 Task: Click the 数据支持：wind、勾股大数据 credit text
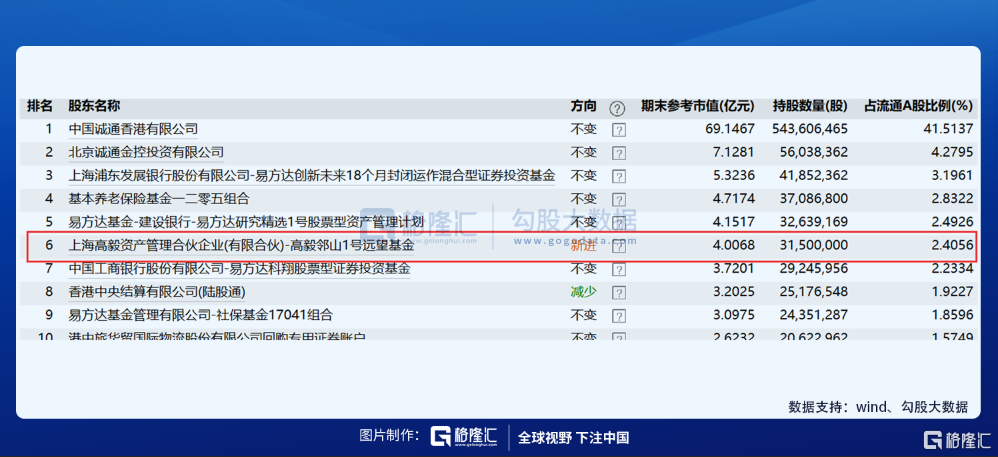[x=878, y=407]
